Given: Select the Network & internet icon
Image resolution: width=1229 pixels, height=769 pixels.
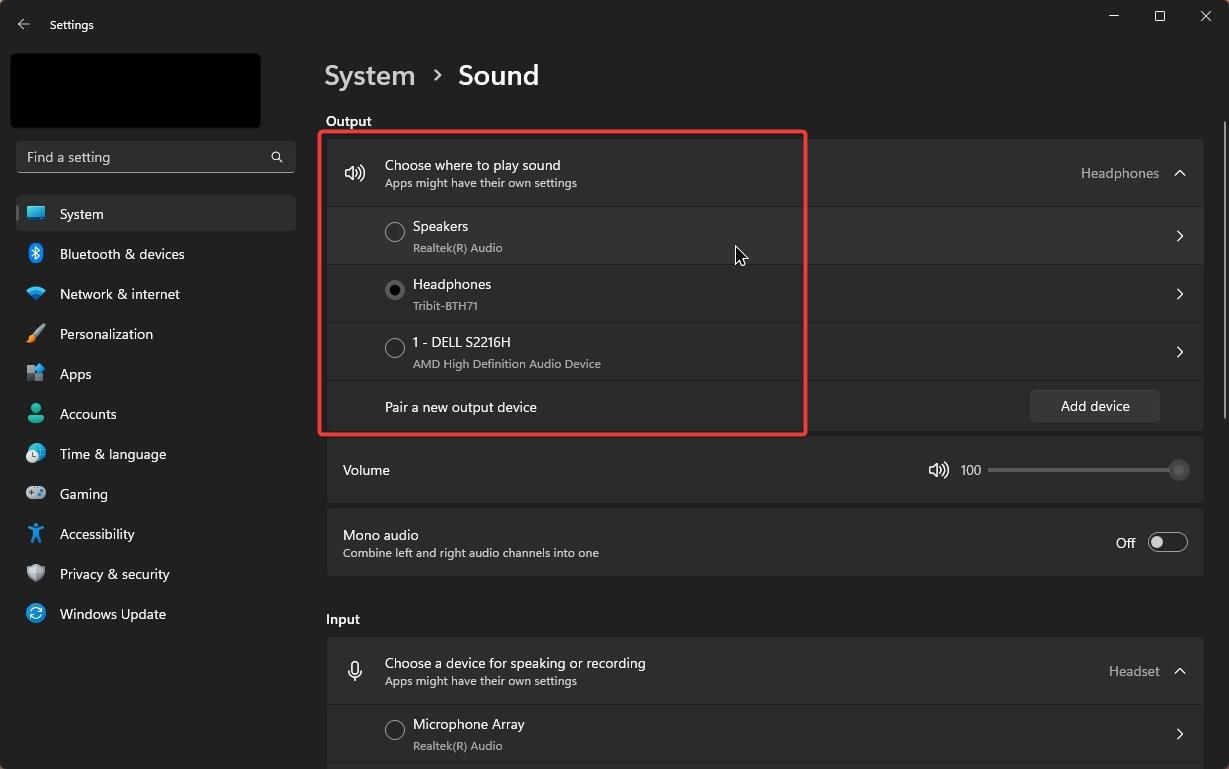Looking at the screenshot, I should [x=35, y=293].
